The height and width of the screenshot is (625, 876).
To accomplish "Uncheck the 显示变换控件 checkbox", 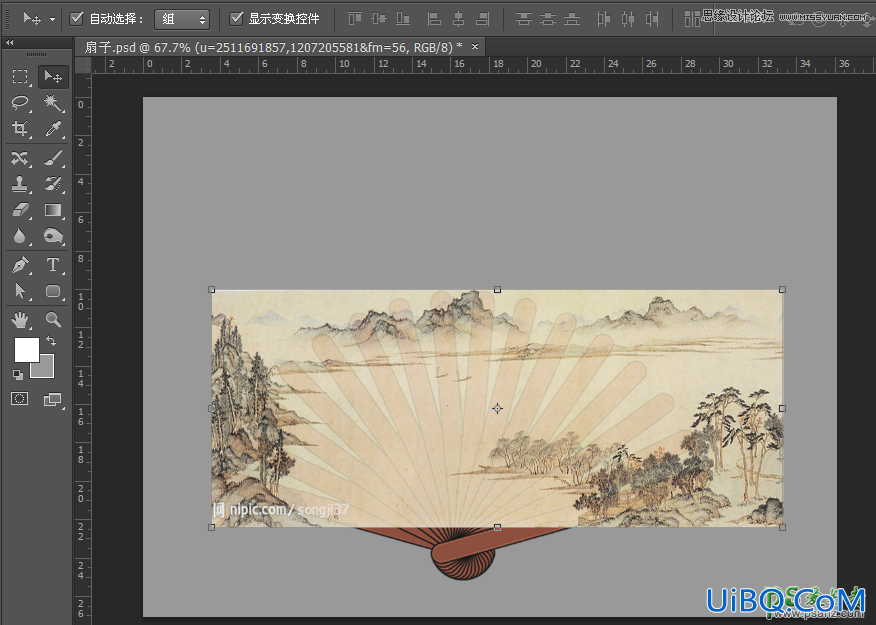I will coord(236,18).
